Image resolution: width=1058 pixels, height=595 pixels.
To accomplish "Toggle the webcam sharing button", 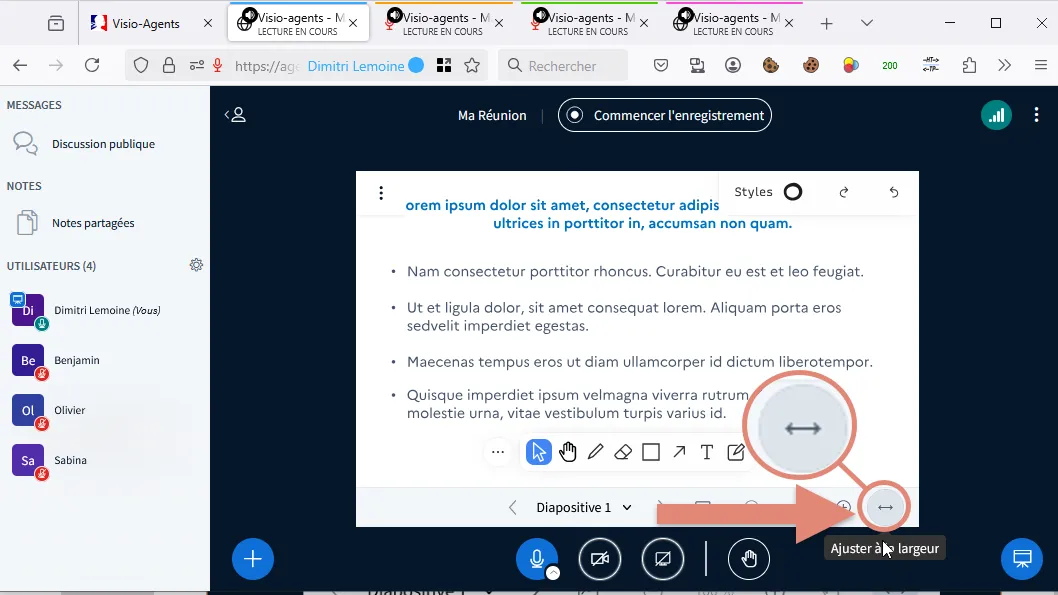I will 600,559.
